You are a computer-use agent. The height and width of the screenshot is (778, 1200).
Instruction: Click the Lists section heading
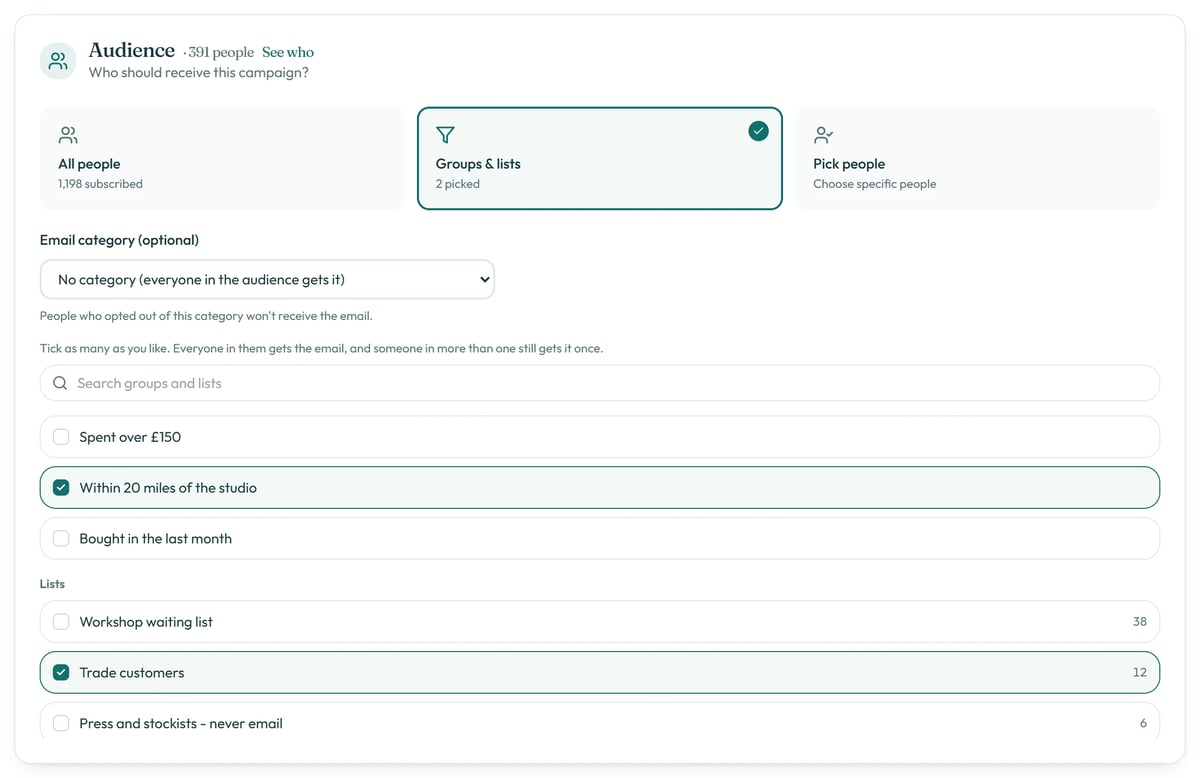52,584
